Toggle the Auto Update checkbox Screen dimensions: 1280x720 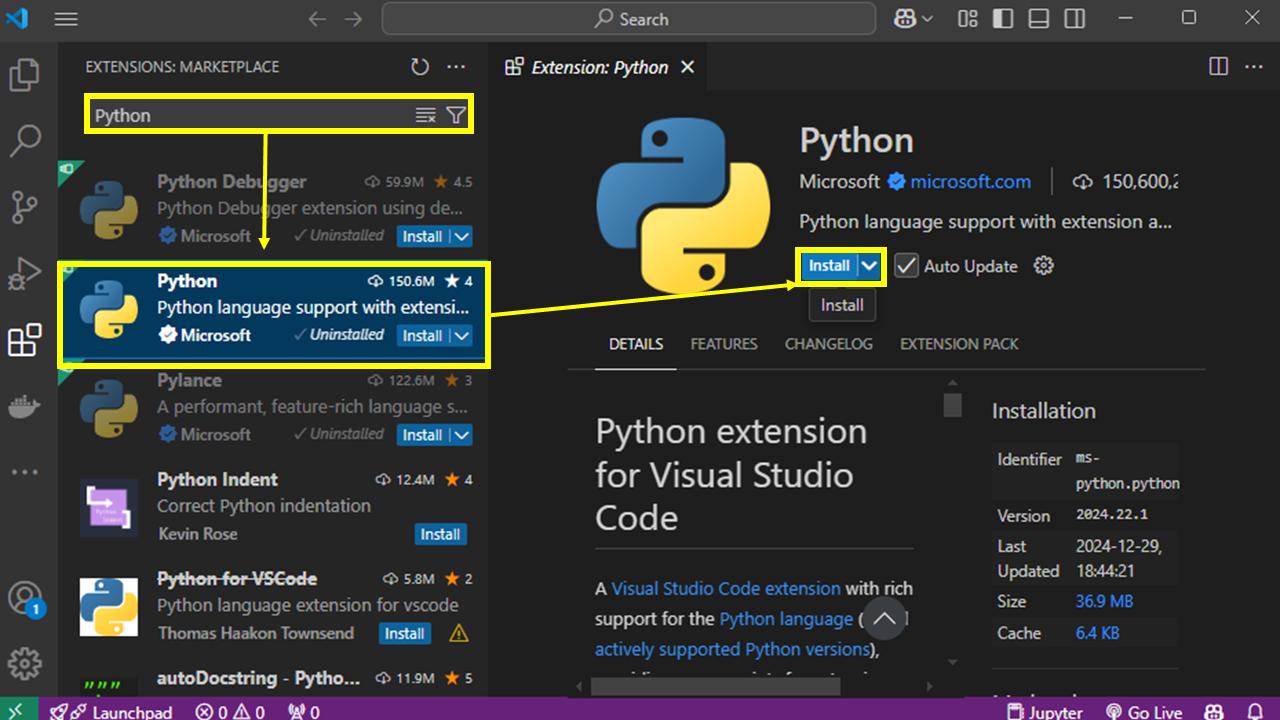tap(906, 266)
